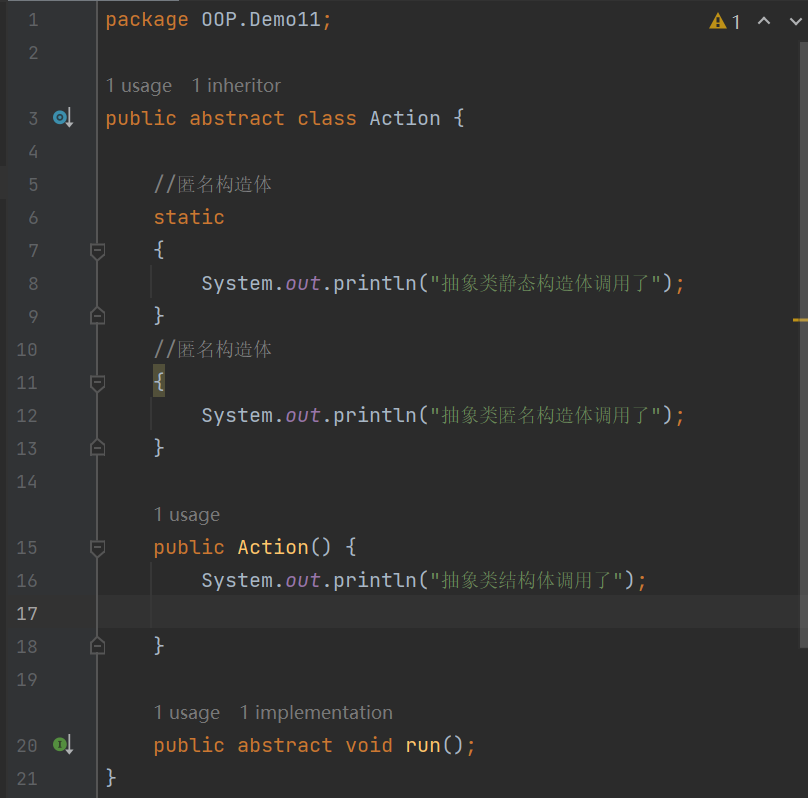Go to next highlighted error arrow
Screen dimensions: 808x798
pyautogui.click(x=796, y=21)
